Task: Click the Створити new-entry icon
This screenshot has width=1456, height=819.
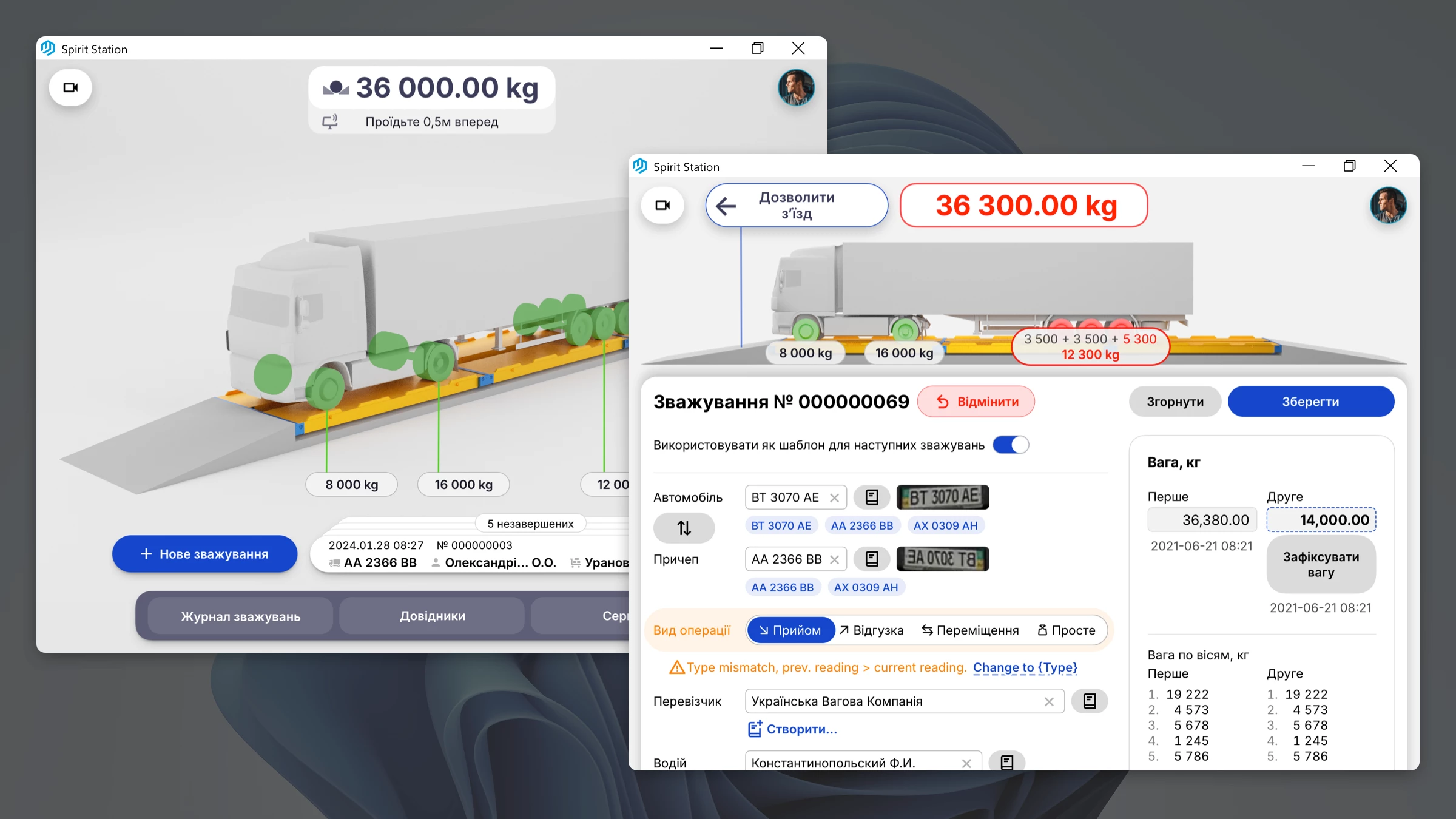Action: coord(755,729)
